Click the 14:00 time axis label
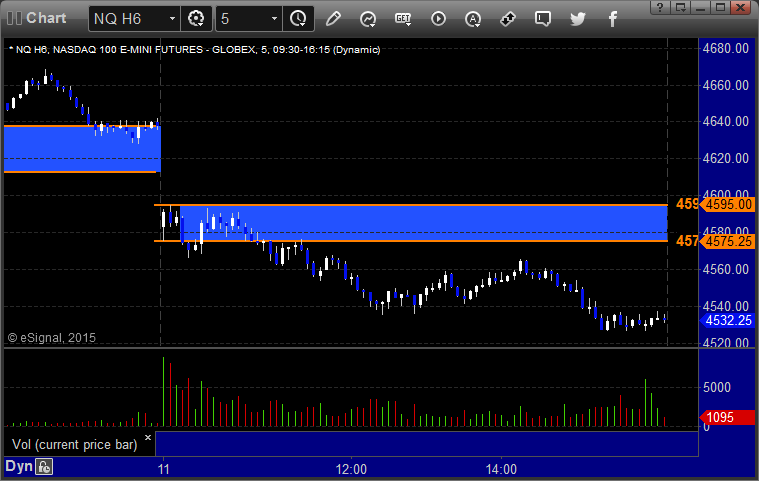 pos(501,469)
